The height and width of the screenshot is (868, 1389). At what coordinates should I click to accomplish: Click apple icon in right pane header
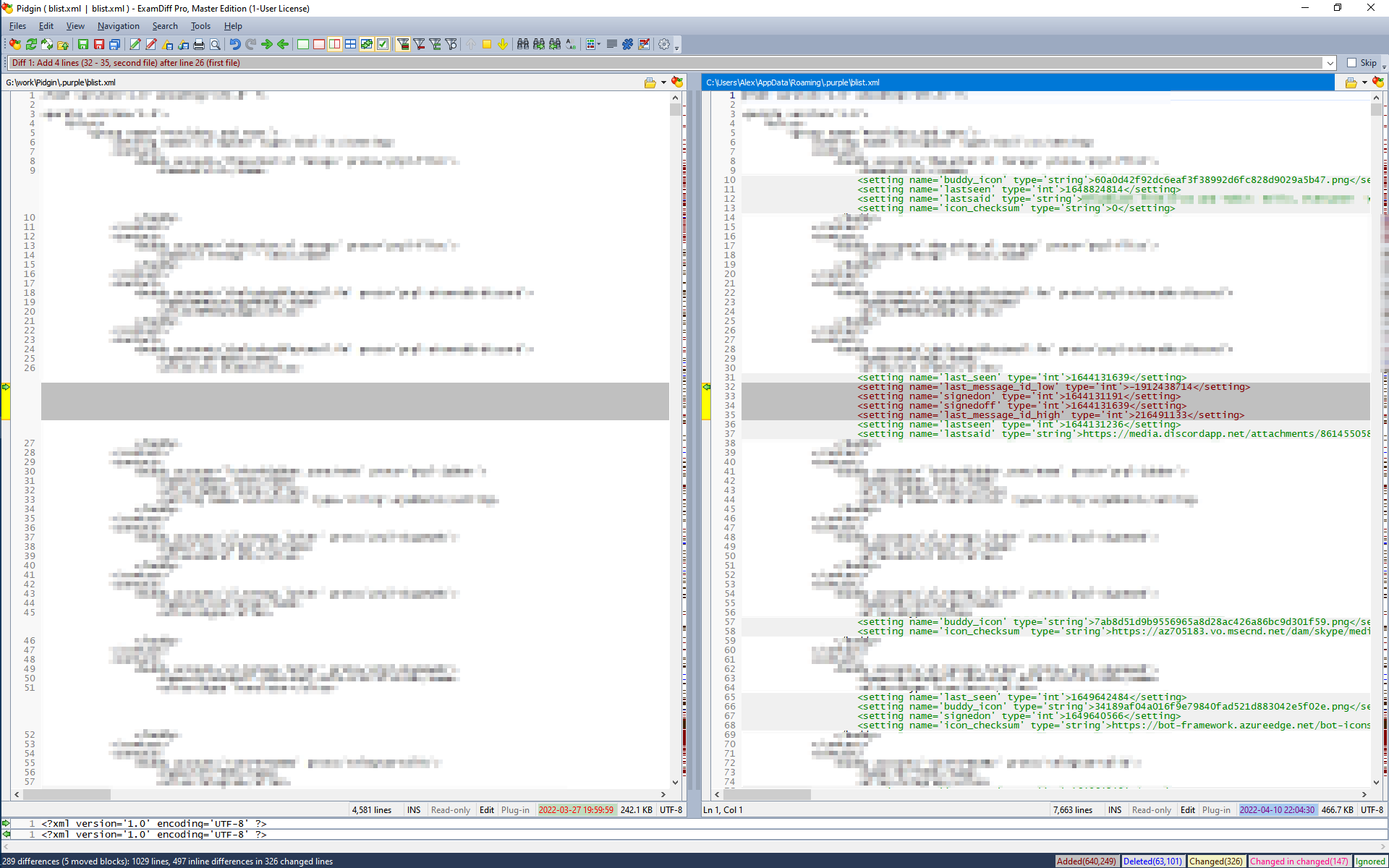1378,82
